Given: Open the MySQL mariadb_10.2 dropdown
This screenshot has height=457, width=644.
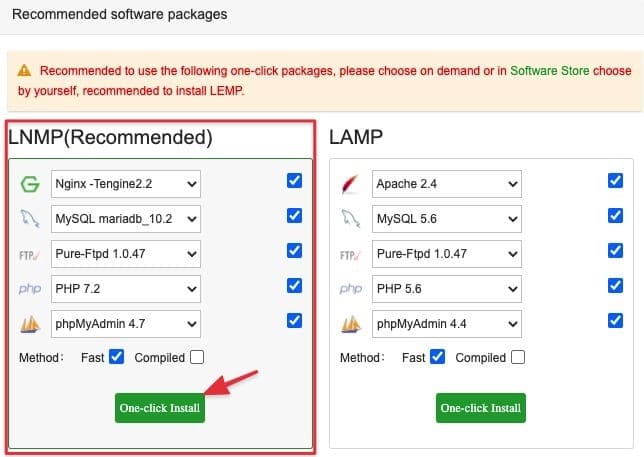Looking at the screenshot, I should pos(126,218).
